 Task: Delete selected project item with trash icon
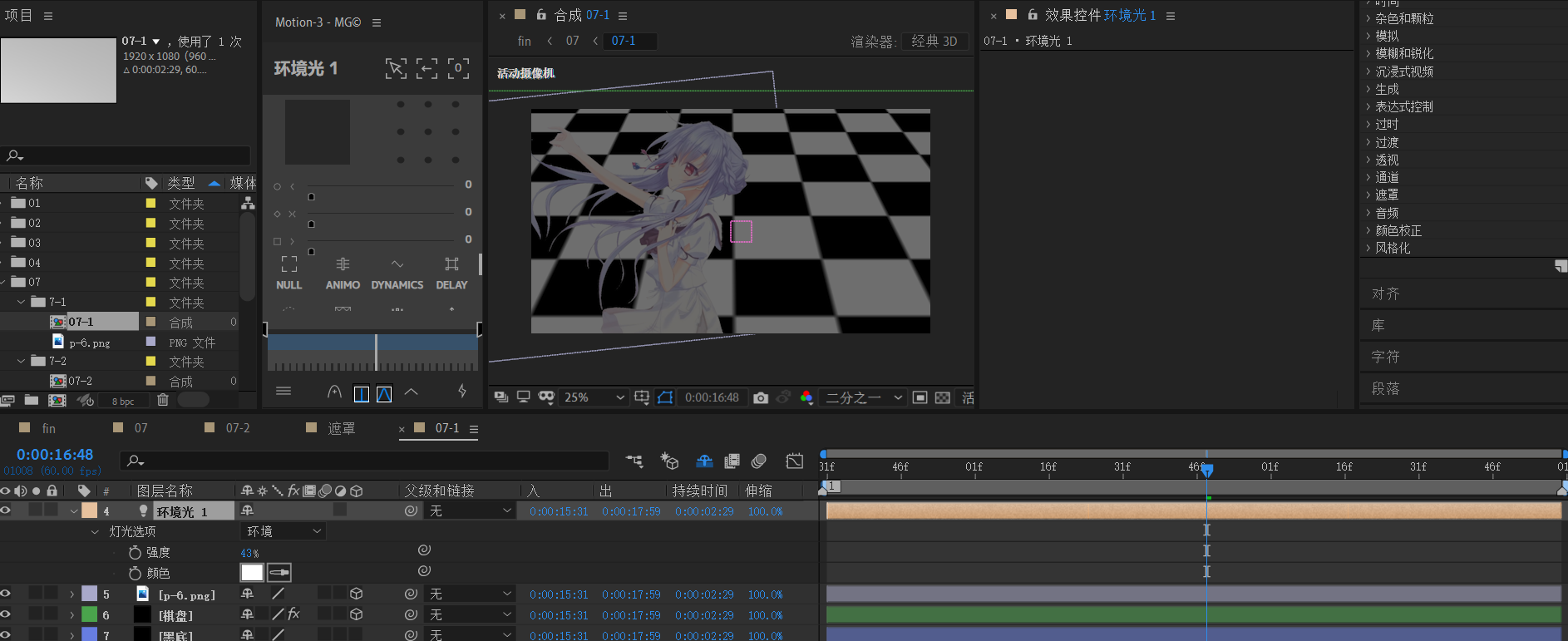pos(163,400)
